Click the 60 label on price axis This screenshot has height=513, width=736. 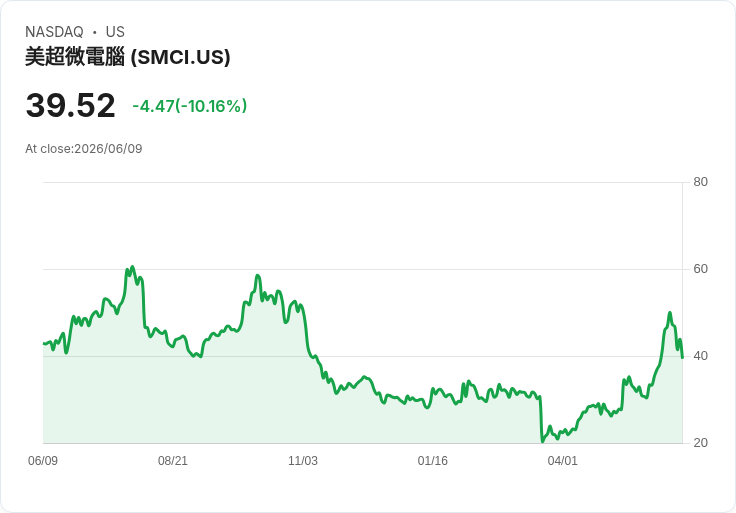[x=700, y=269]
